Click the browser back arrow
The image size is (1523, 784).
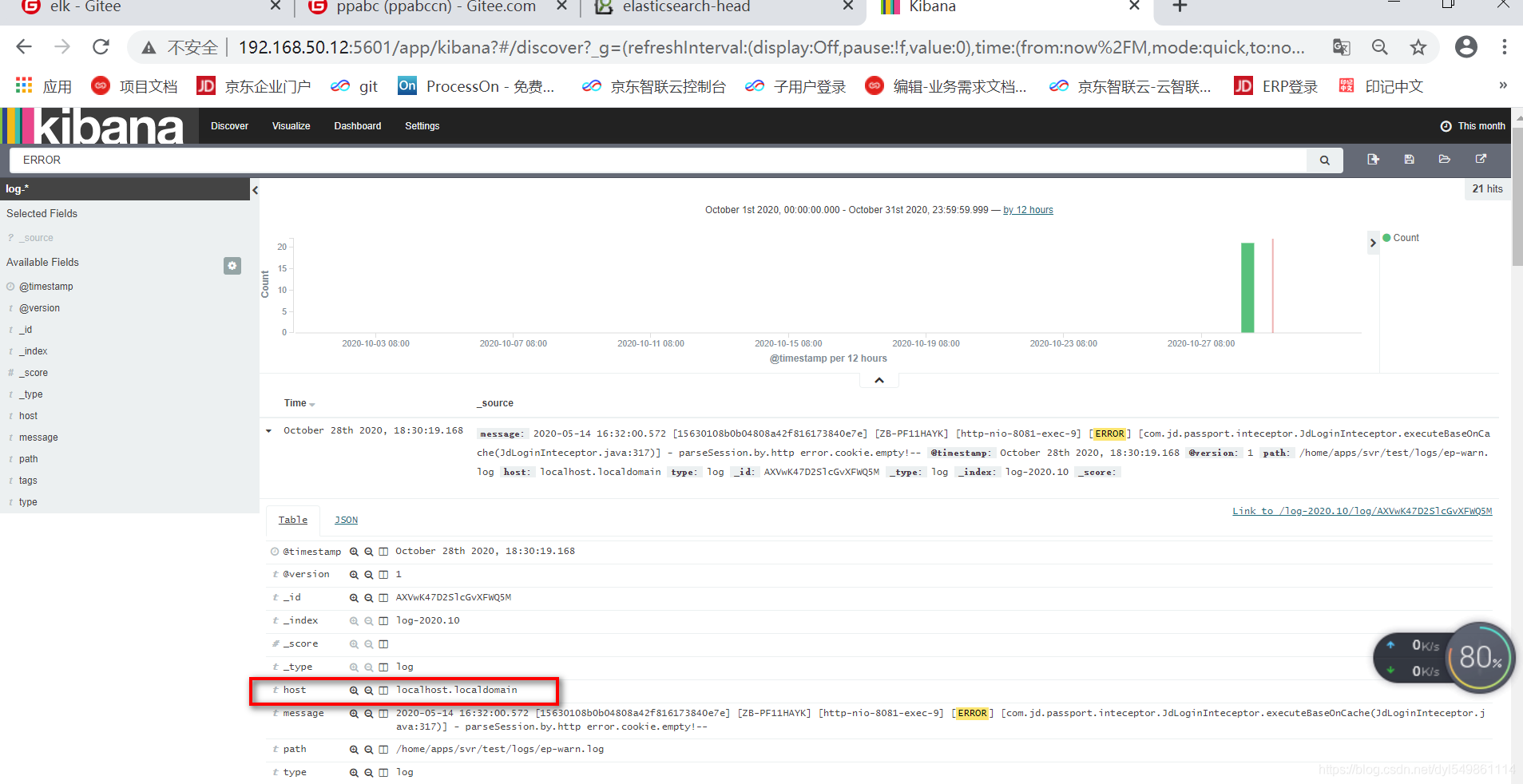(24, 47)
